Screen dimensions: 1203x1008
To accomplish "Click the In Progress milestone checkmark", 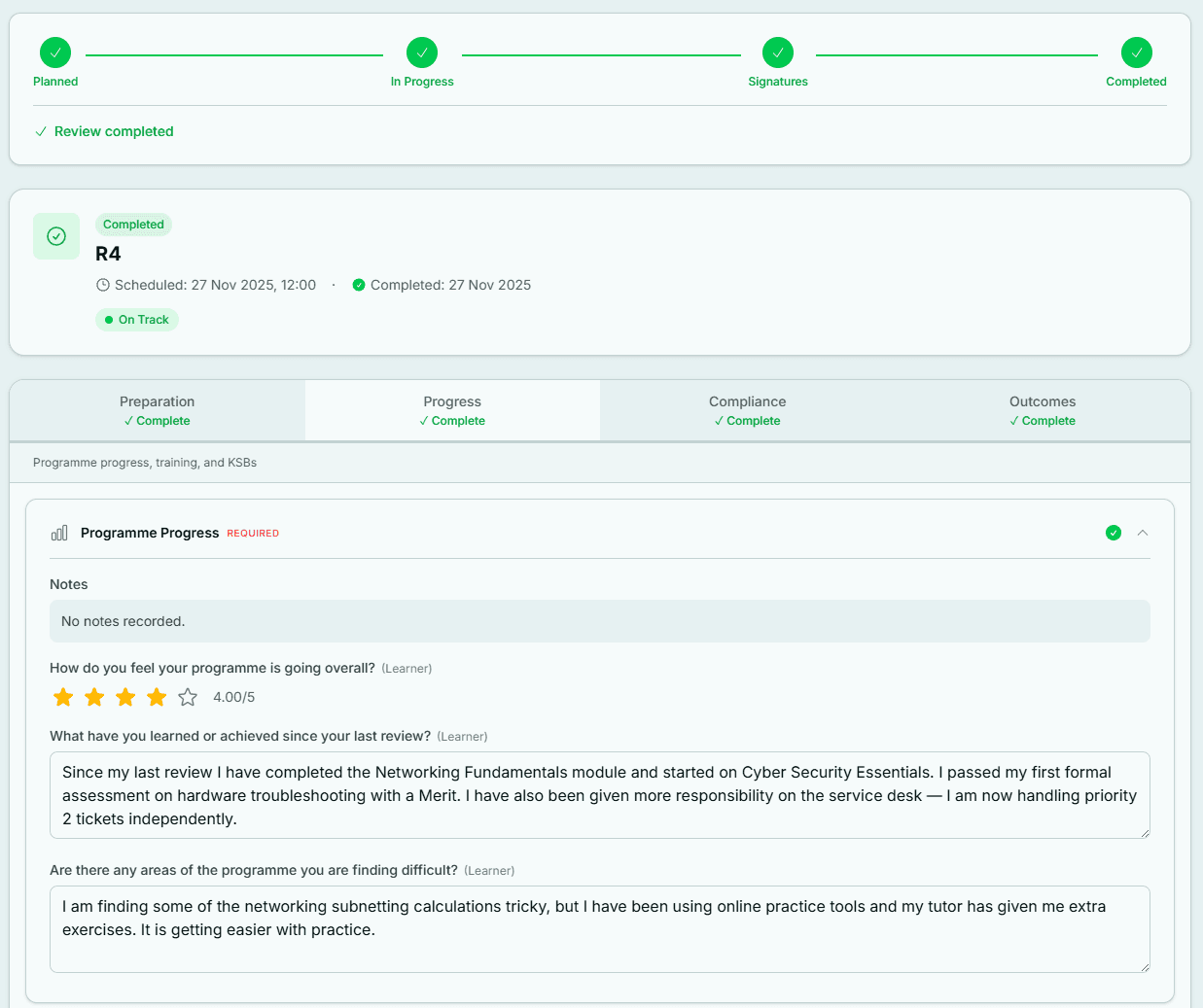I will 422,52.
